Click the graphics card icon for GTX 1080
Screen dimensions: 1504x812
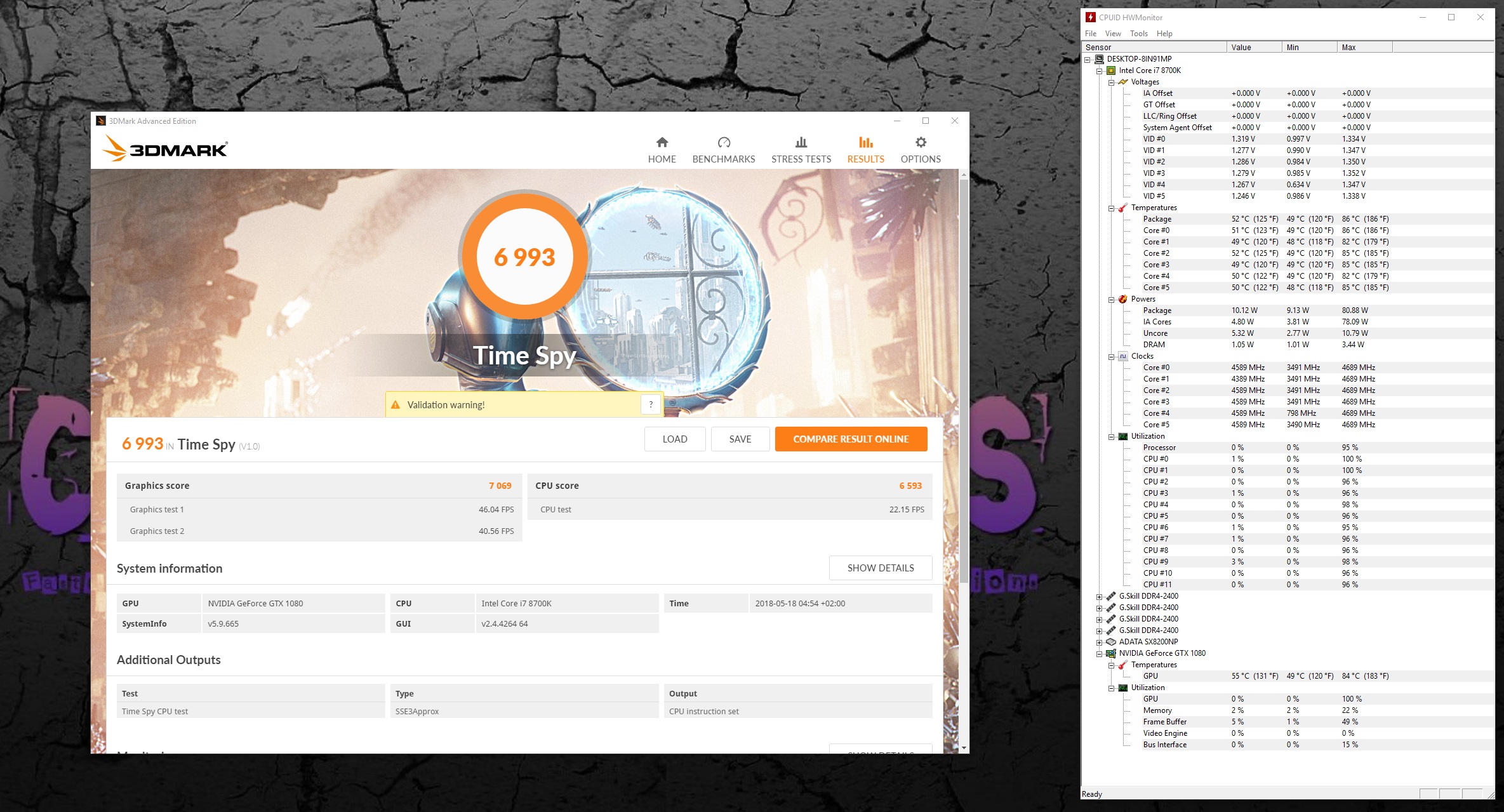tap(1111, 653)
